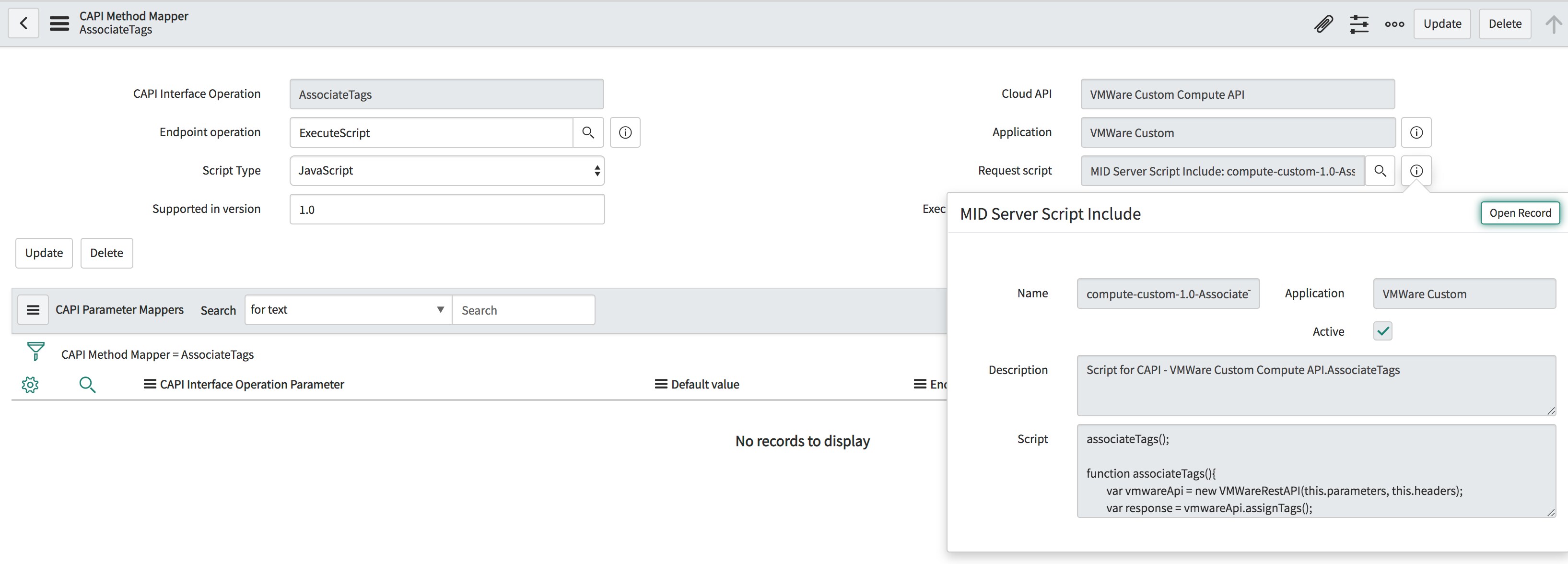
Task: Open personalize form settings sliders icon
Action: tap(1358, 24)
